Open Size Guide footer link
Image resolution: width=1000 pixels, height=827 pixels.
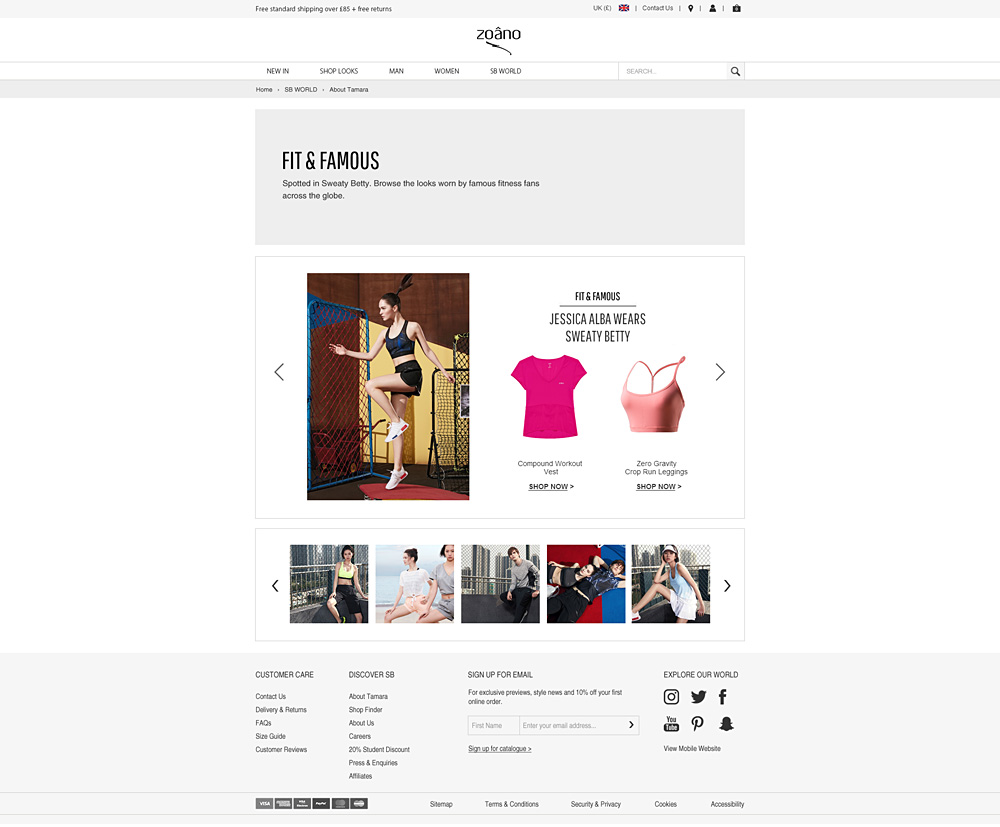[x=270, y=736]
